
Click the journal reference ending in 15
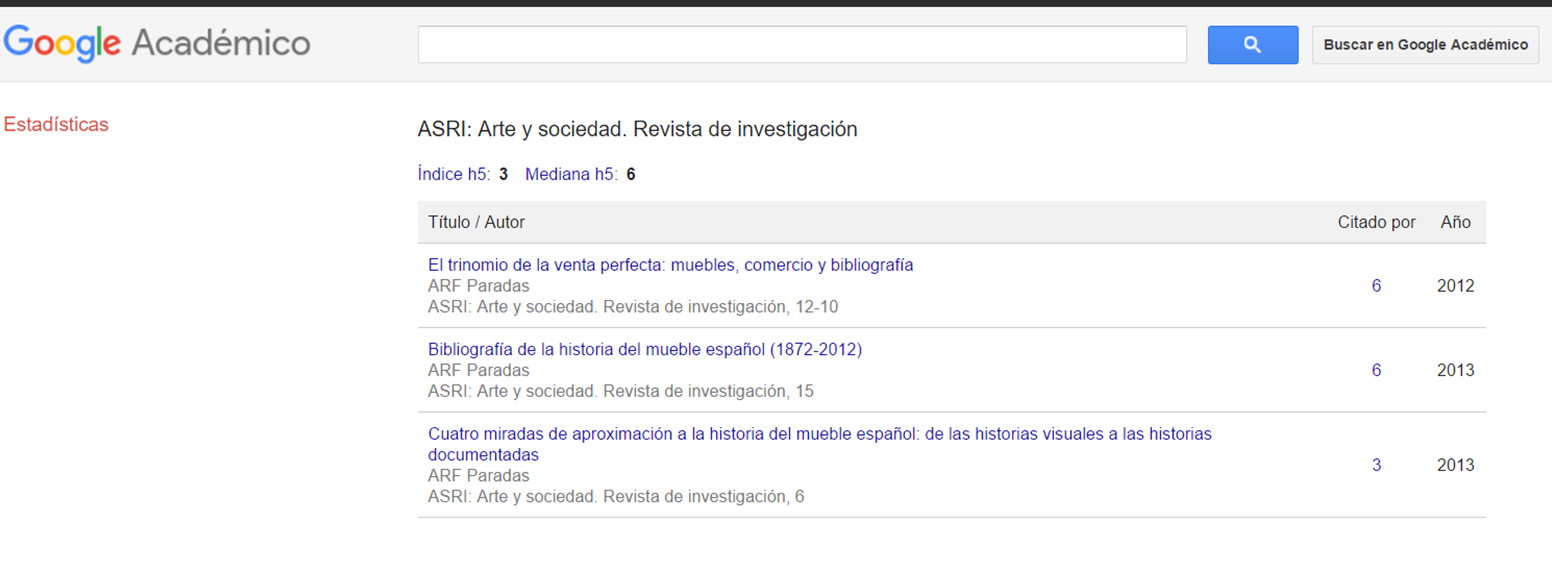pyautogui.click(x=621, y=391)
